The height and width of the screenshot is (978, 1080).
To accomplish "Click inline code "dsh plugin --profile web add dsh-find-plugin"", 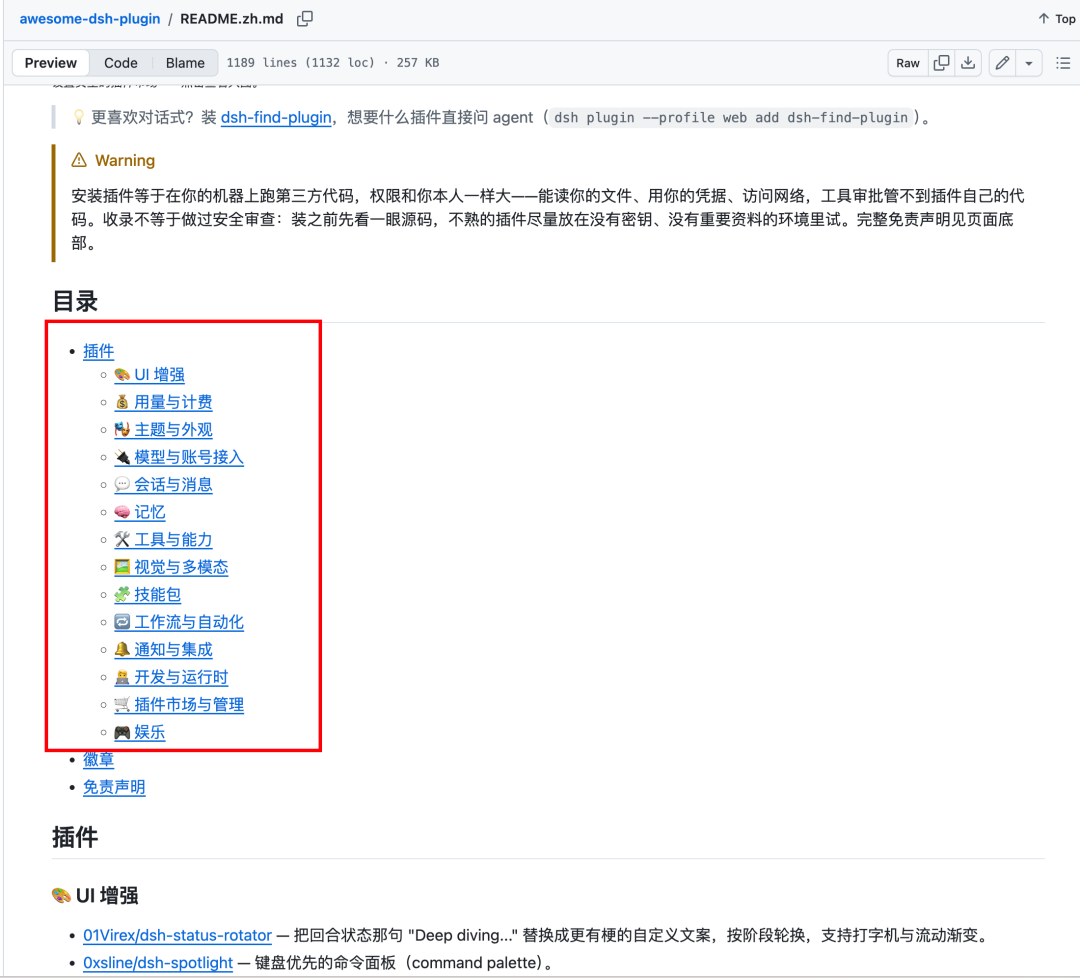I will pyautogui.click(x=731, y=118).
